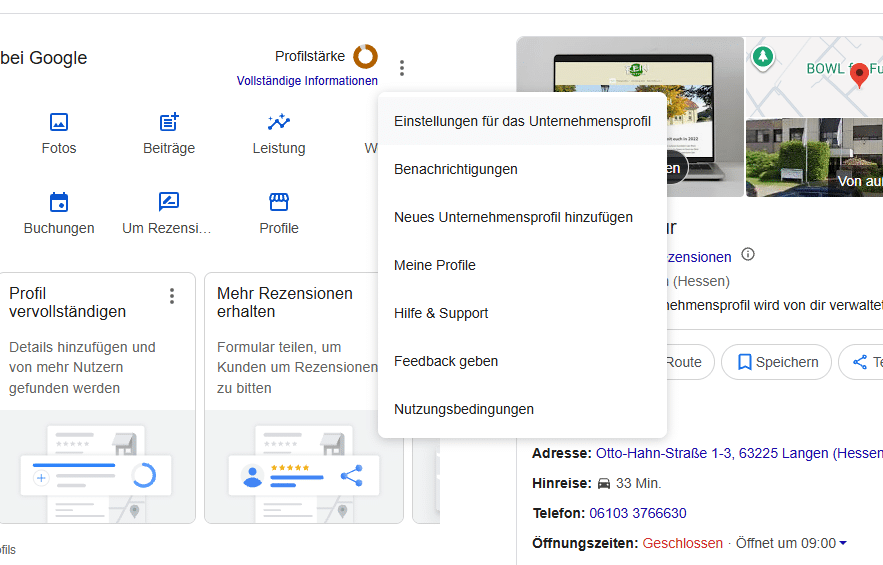Click the share button next to Speichern
883x565 pixels.
click(861, 362)
